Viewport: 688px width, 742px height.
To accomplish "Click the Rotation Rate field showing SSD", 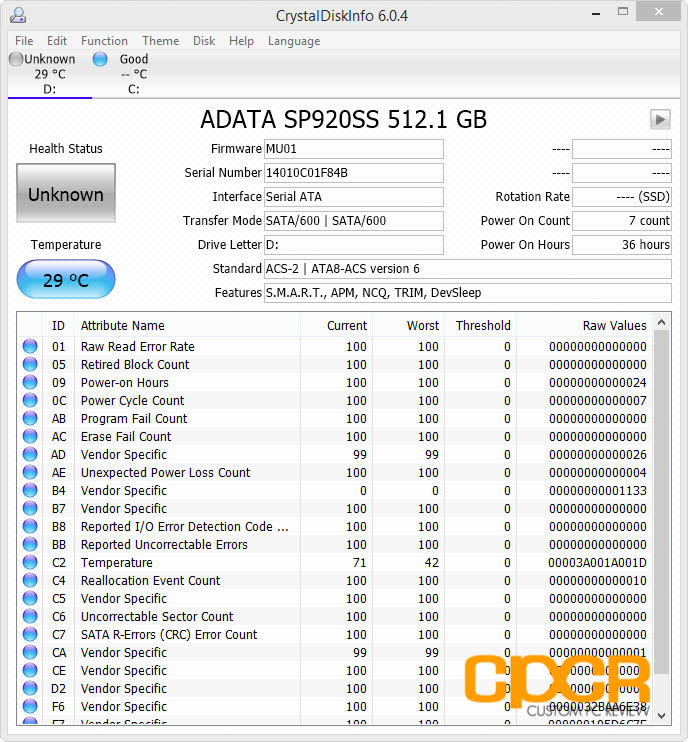I will tap(621, 197).
